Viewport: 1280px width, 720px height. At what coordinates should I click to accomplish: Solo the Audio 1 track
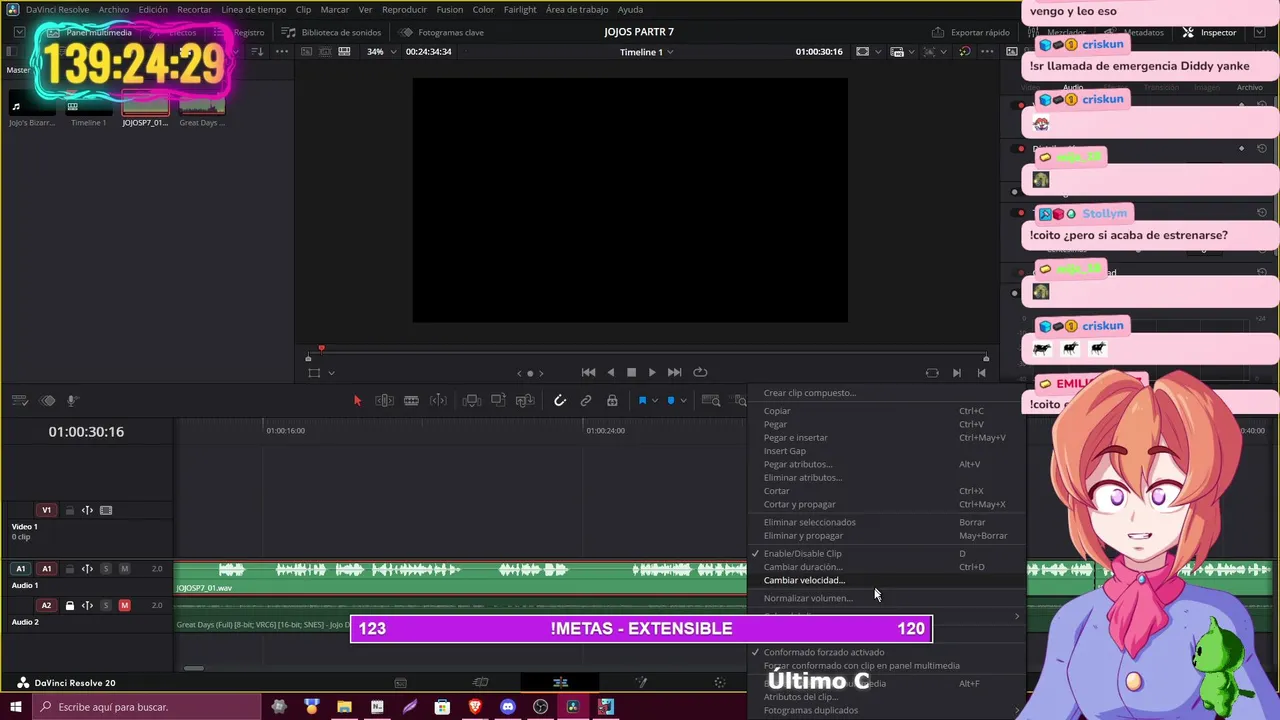(106, 569)
